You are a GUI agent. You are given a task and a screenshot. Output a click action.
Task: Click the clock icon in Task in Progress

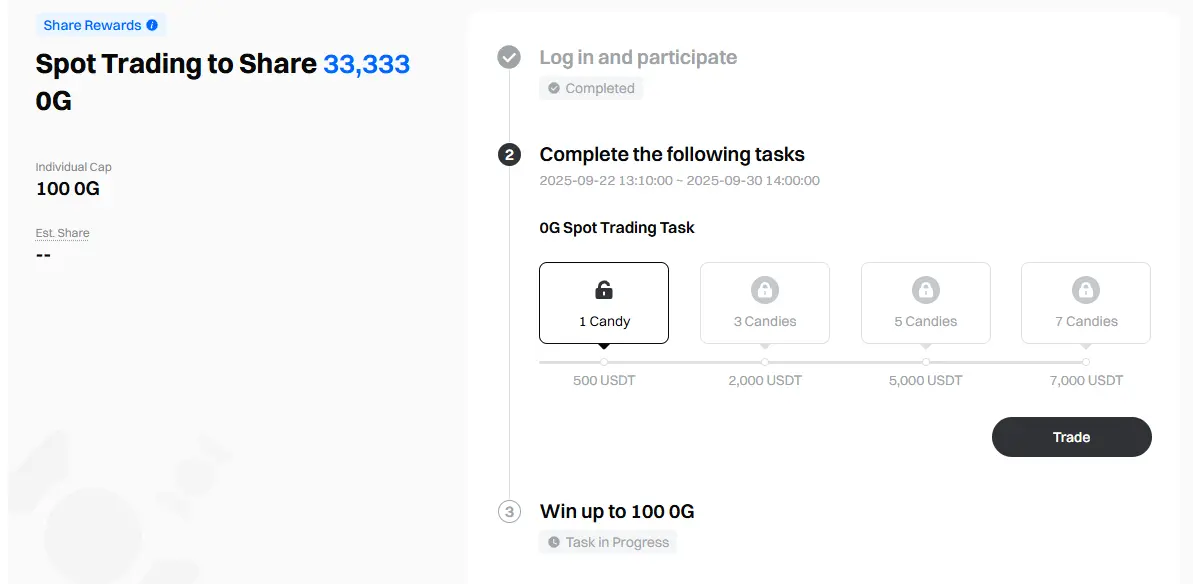(554, 542)
